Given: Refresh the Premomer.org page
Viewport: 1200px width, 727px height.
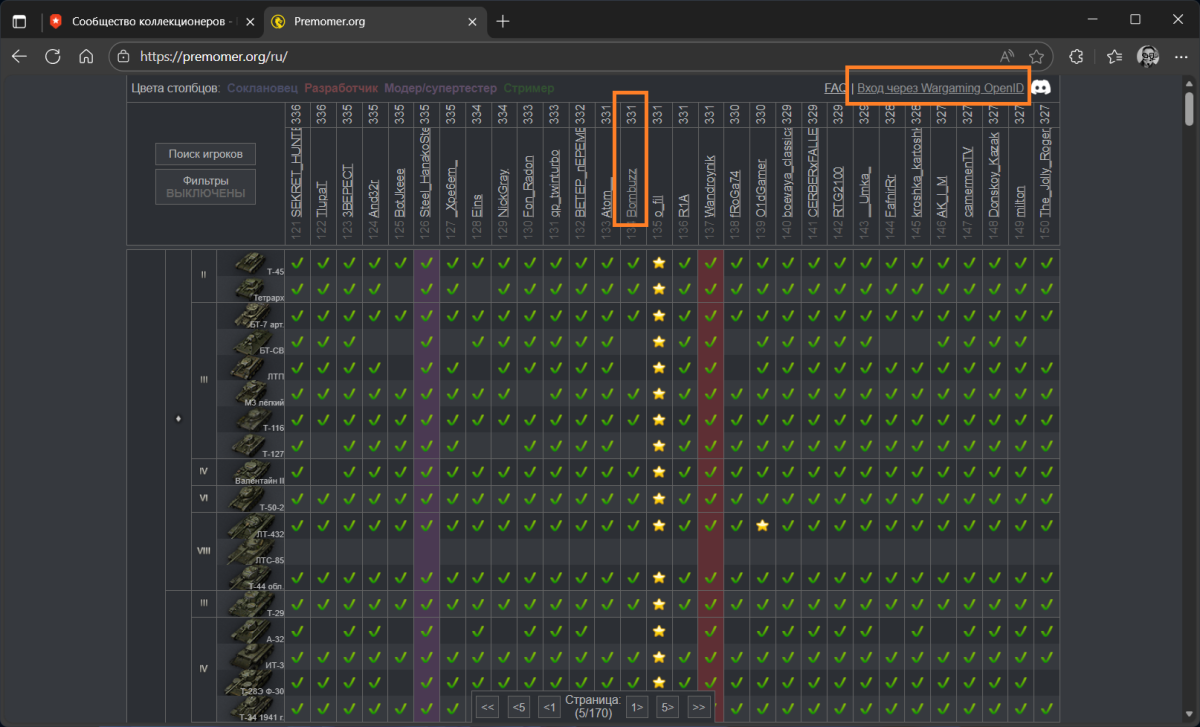Looking at the screenshot, I should [53, 56].
